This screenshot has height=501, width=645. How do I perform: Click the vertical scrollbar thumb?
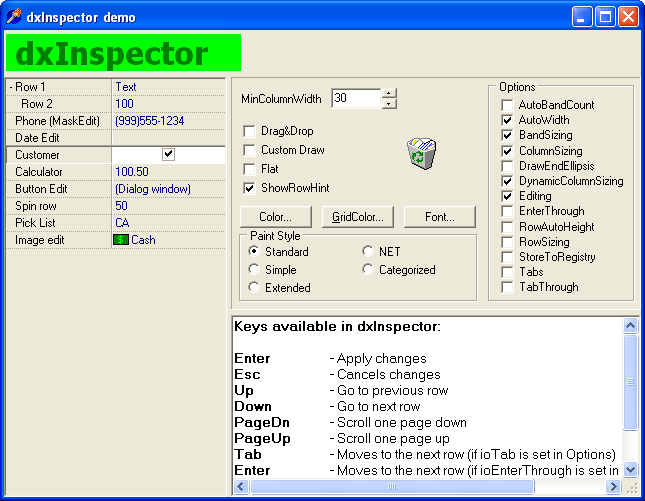[x=630, y=382]
